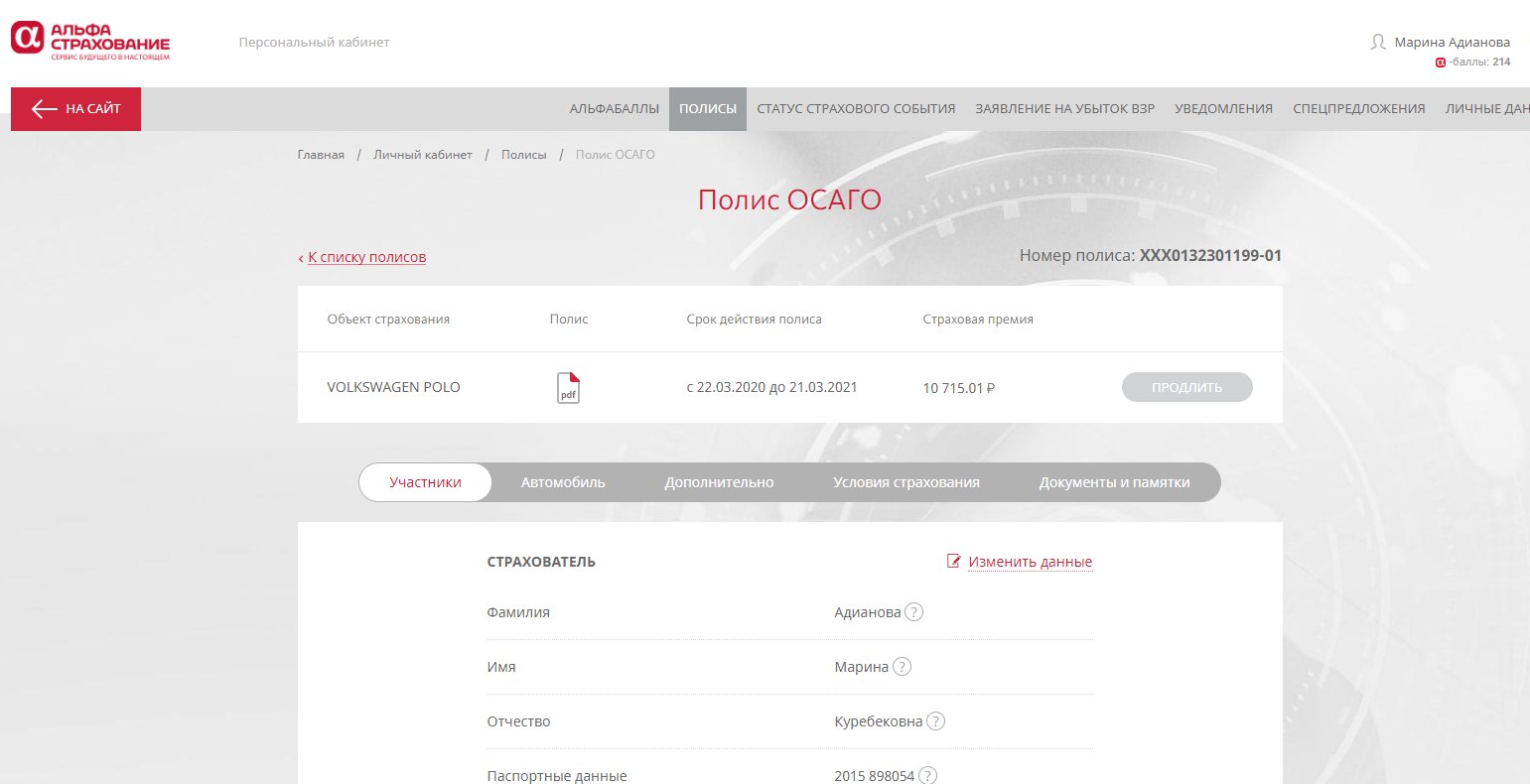
Task: Click the AlfaStrakhovanie logo
Action: 90,43
